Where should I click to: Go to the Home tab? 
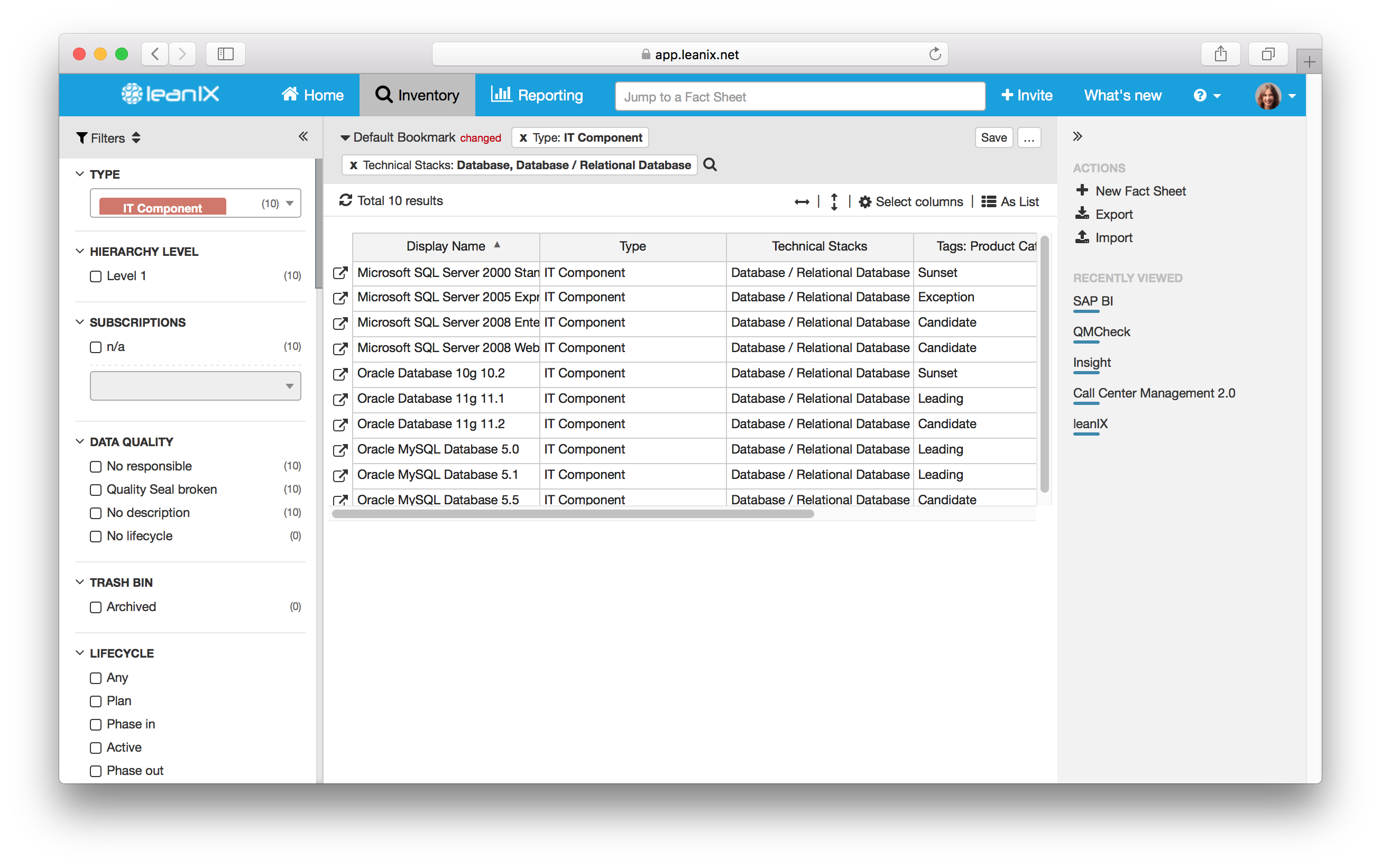tap(312, 95)
